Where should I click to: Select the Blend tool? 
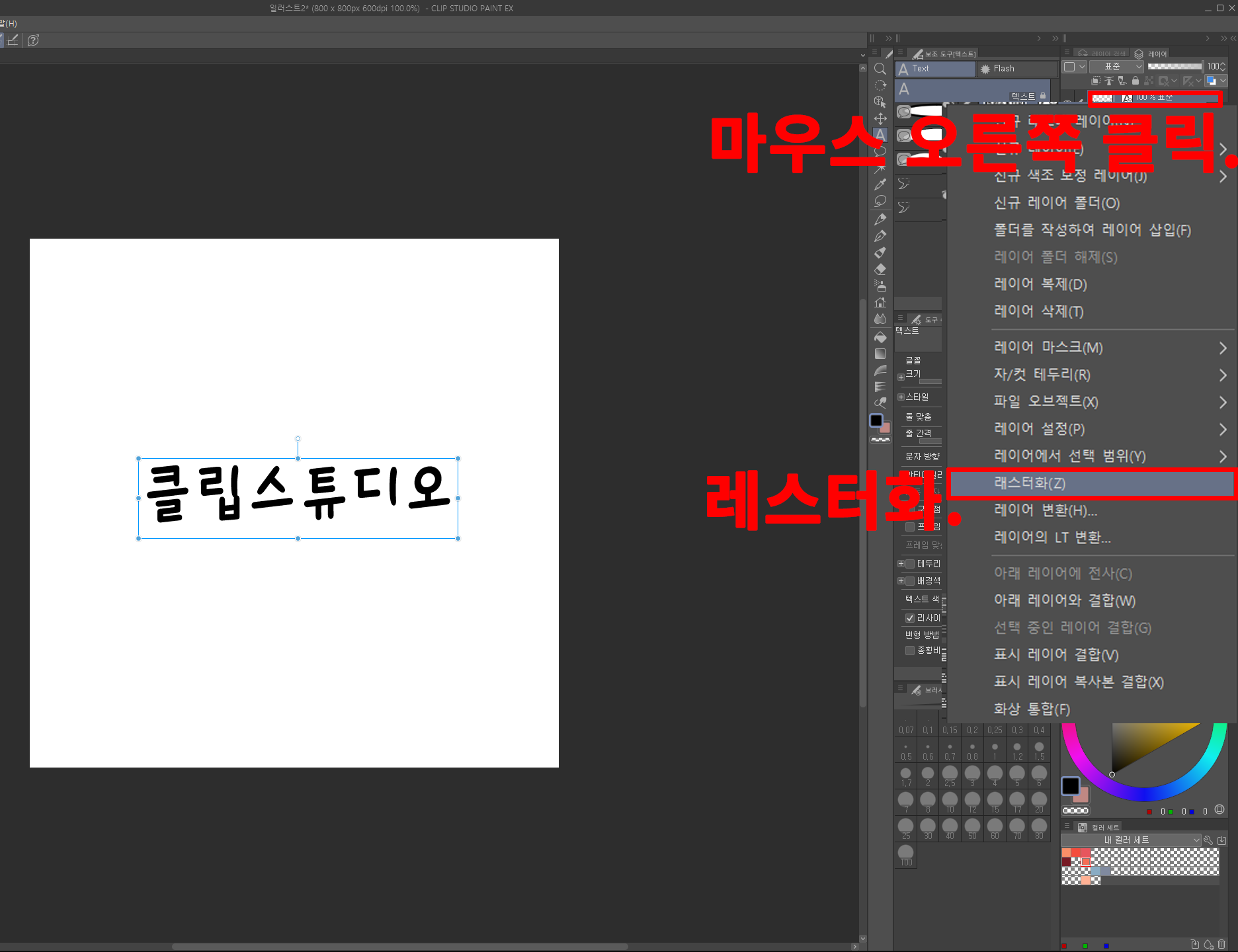point(880,319)
